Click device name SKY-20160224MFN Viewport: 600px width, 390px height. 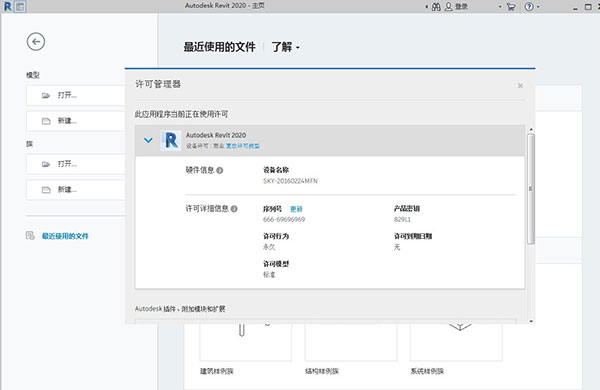click(290, 181)
